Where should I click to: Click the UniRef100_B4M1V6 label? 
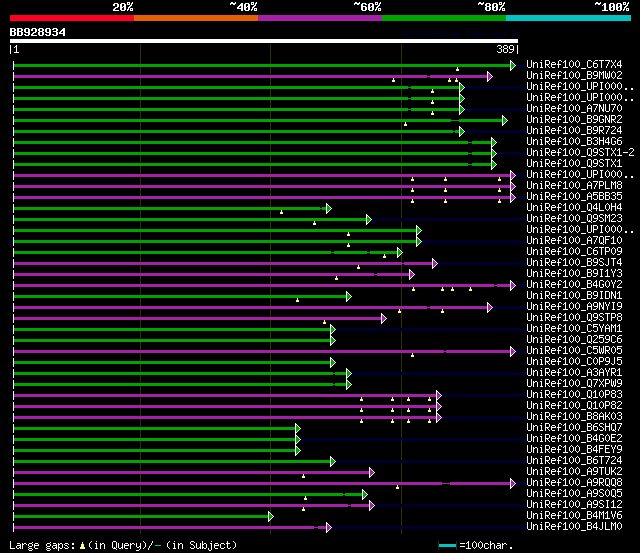click(574, 516)
